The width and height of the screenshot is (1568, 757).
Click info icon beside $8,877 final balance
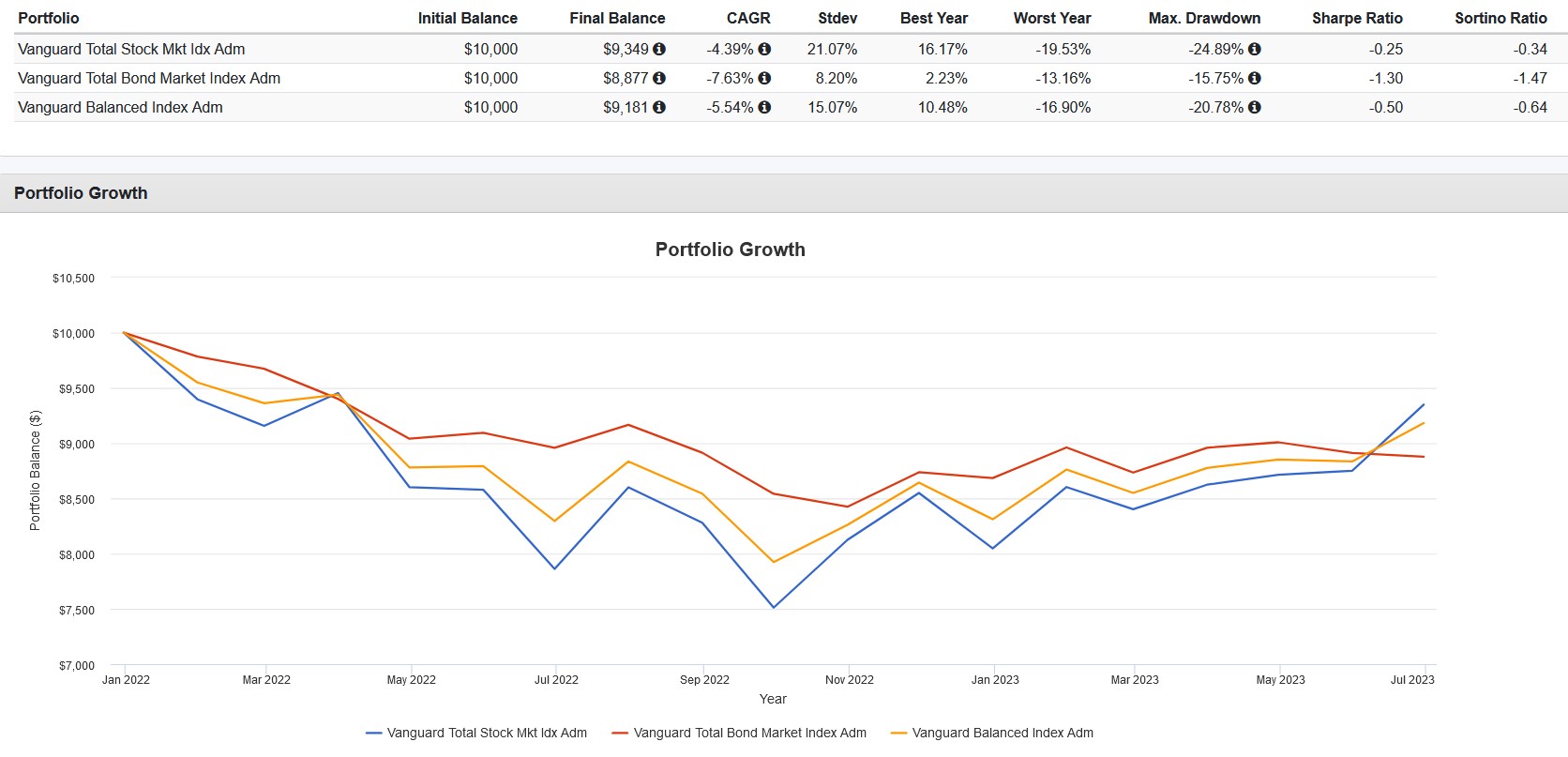coord(659,78)
